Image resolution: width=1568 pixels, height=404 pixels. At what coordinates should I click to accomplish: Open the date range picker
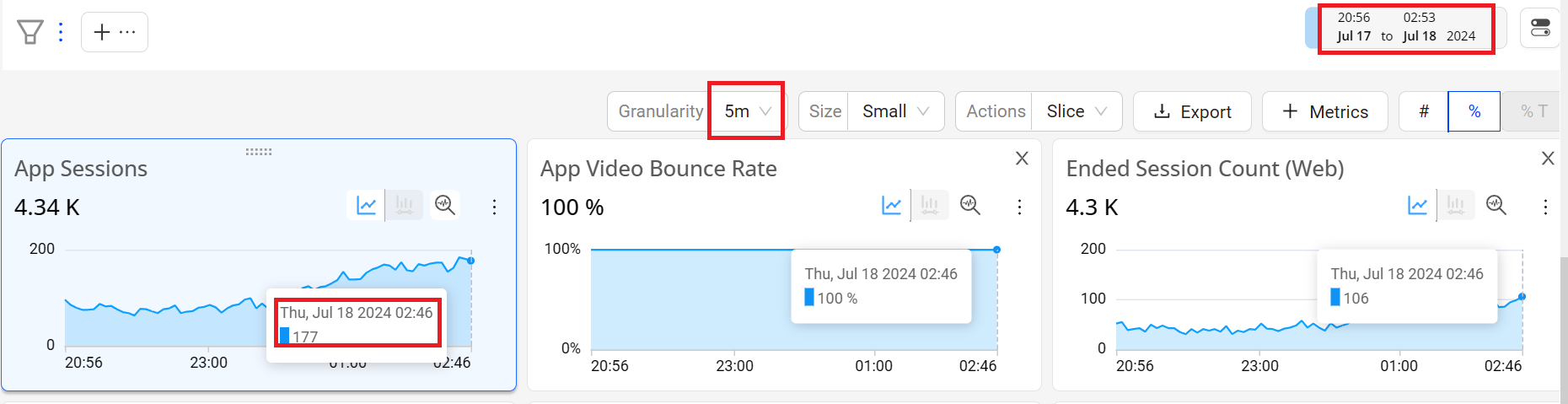point(1405,28)
